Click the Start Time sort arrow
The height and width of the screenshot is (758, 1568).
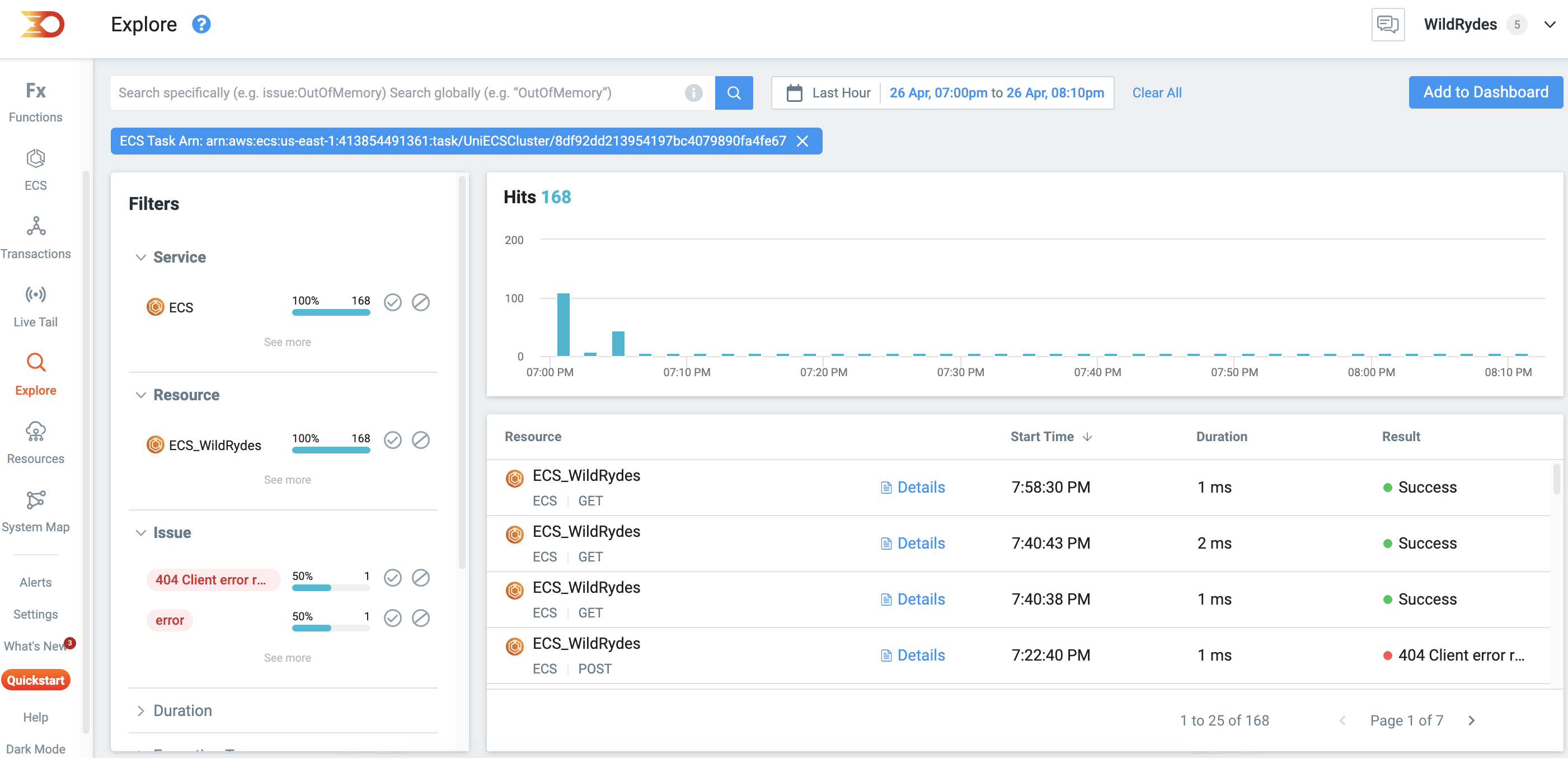point(1087,437)
